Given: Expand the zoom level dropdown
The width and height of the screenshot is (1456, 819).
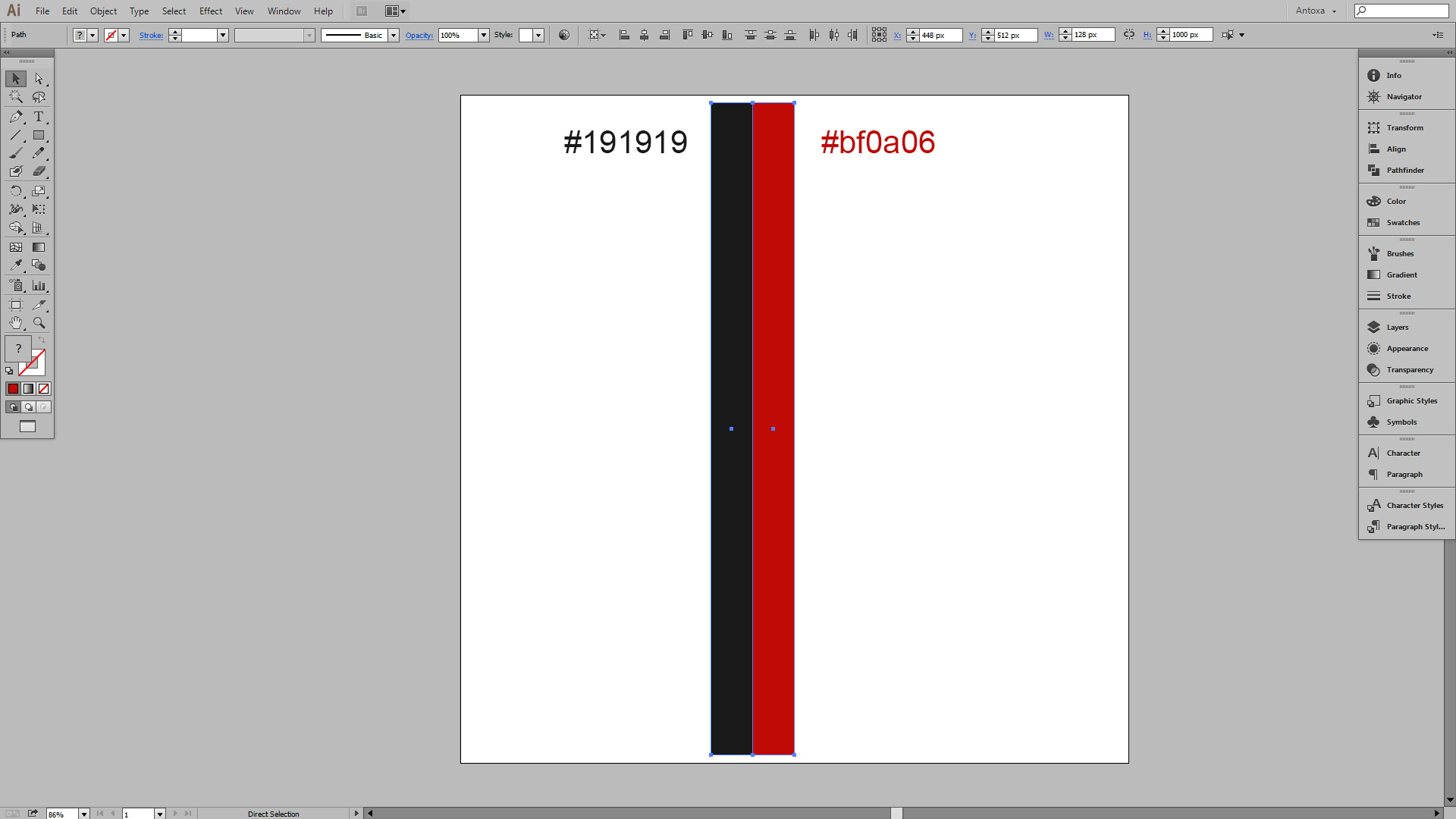Looking at the screenshot, I should 84,814.
